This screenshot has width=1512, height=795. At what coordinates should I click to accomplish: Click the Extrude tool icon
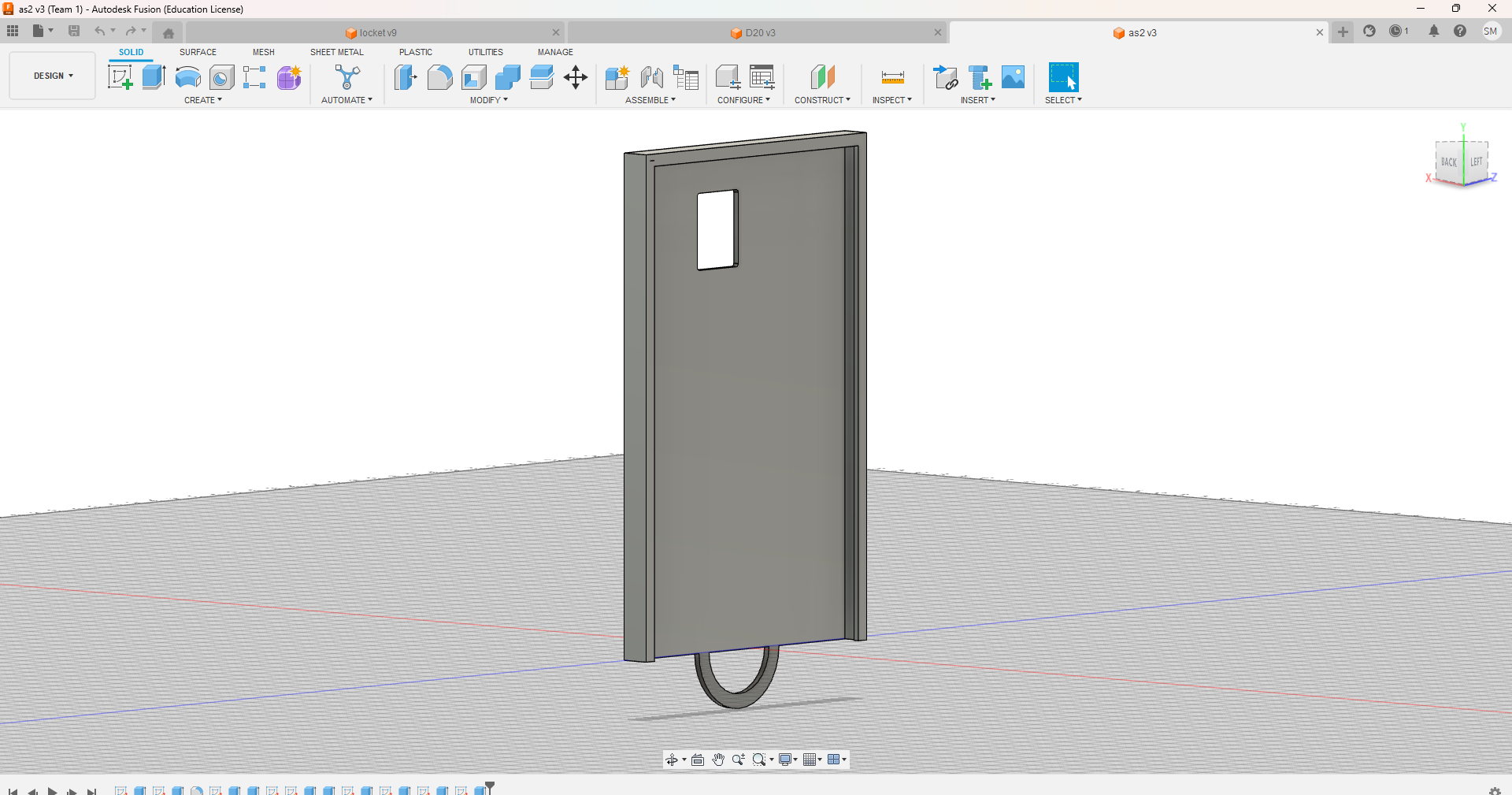[154, 77]
